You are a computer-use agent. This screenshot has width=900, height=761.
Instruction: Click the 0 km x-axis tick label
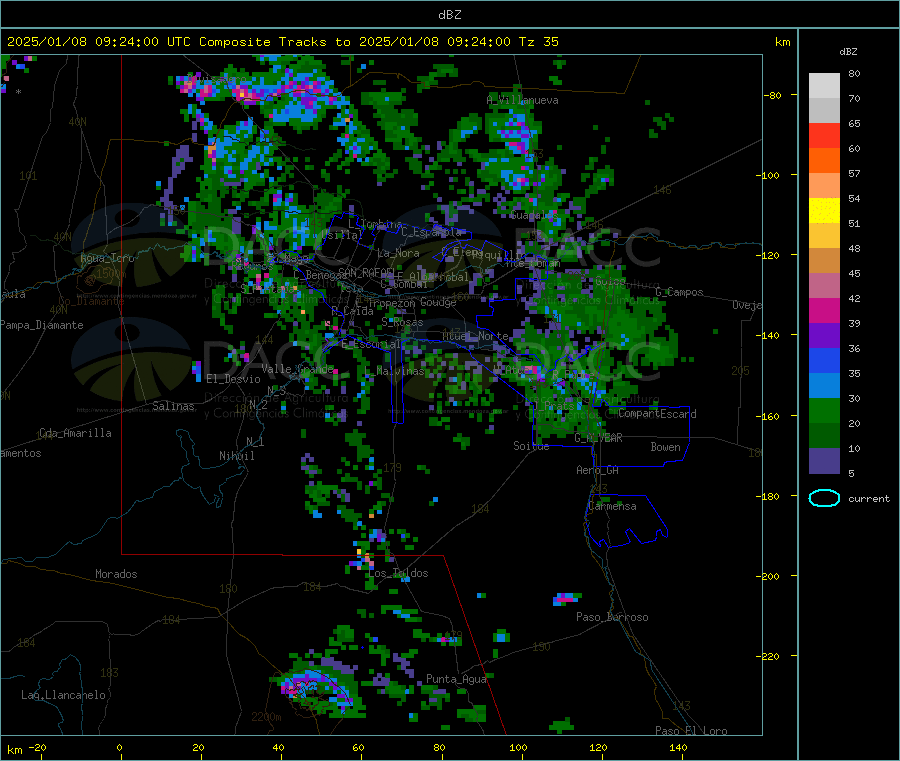(119, 748)
